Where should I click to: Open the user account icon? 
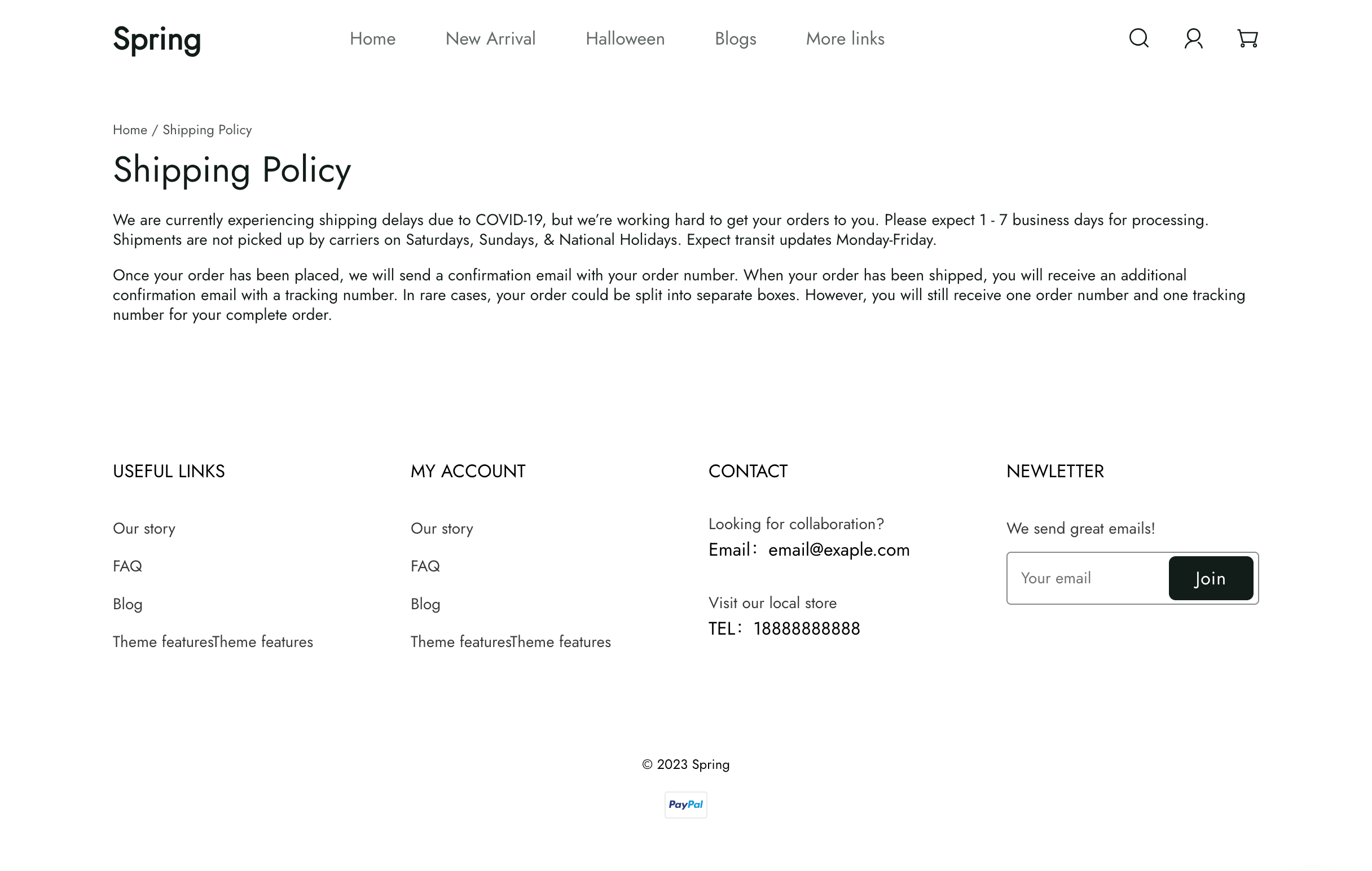[1193, 39]
